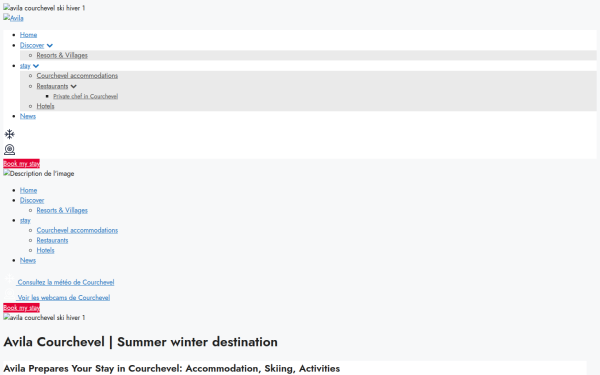This screenshot has width=600, height=375.
Task: Click the Description de l'image thumbnail
Action: (x=39, y=174)
